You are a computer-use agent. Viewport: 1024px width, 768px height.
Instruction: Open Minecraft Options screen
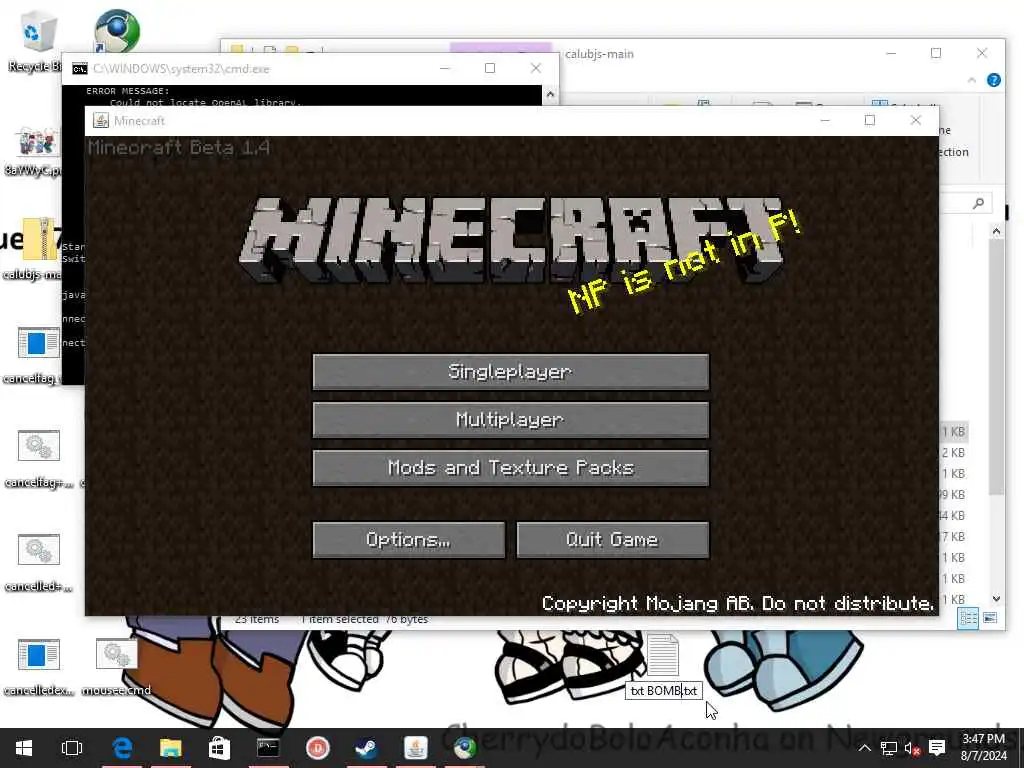409,539
